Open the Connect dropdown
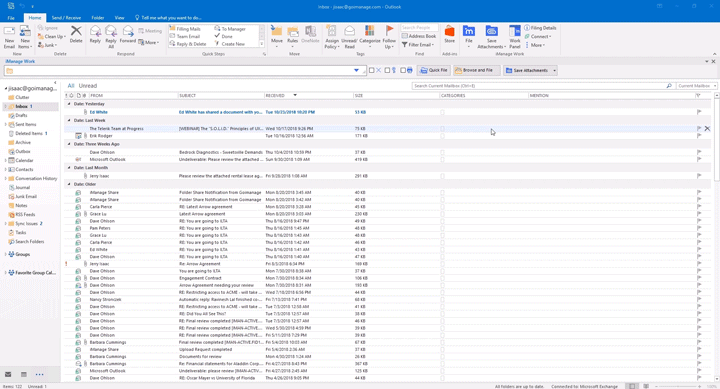The width and height of the screenshot is (720, 389). tap(538, 36)
